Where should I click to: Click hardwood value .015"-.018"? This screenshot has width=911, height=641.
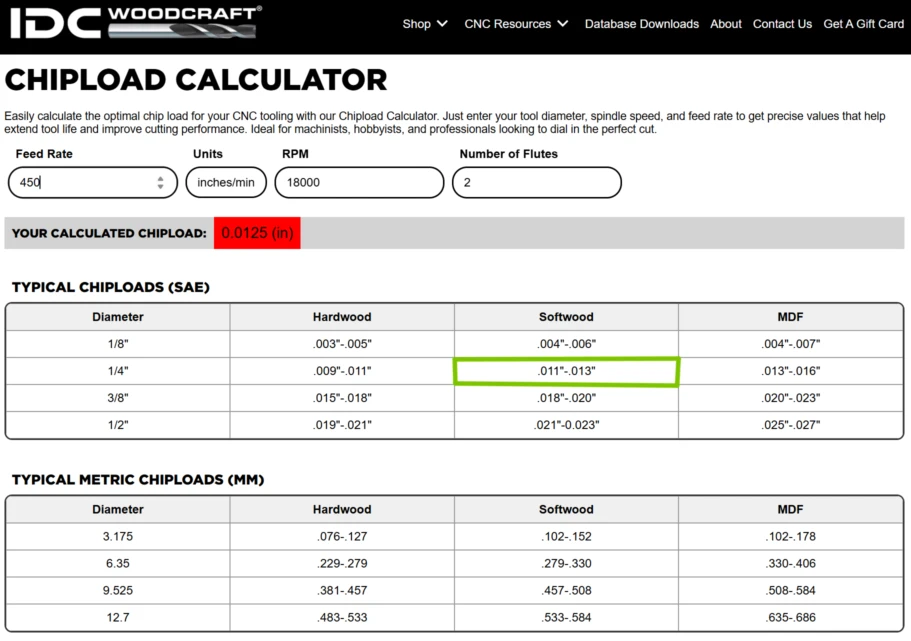(x=342, y=398)
